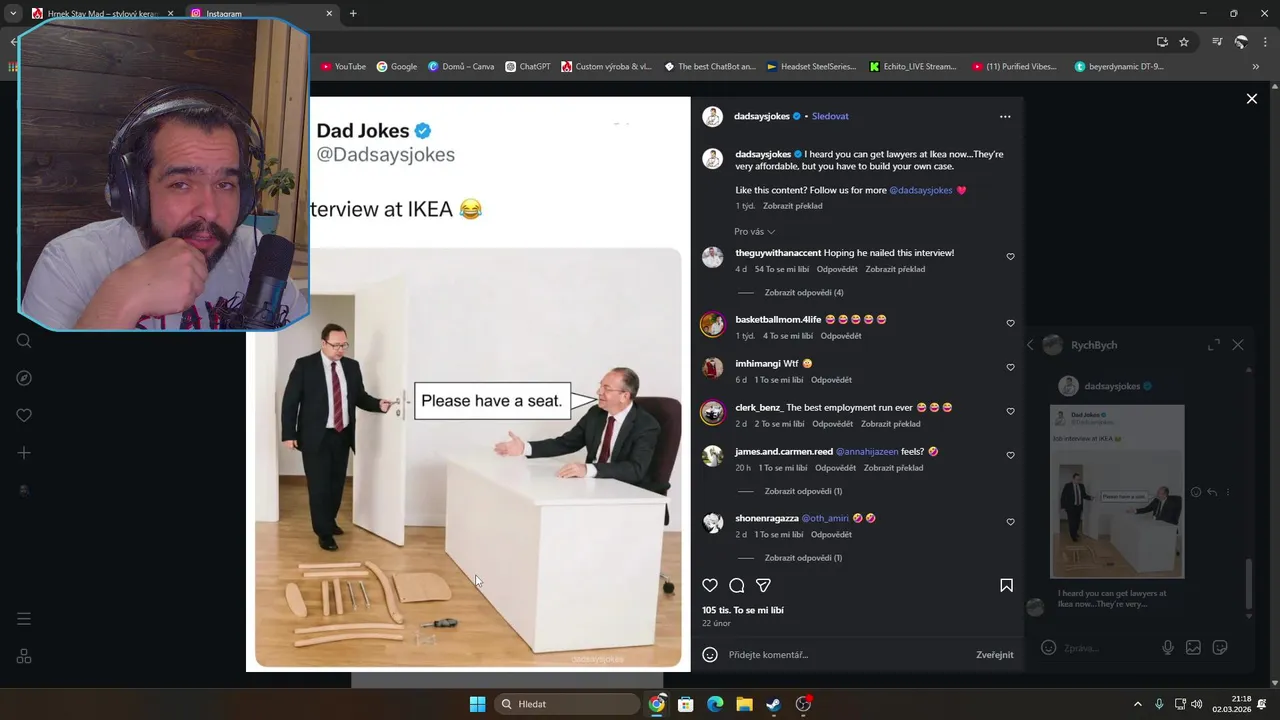Open the emoji picker in comment field

point(710,654)
